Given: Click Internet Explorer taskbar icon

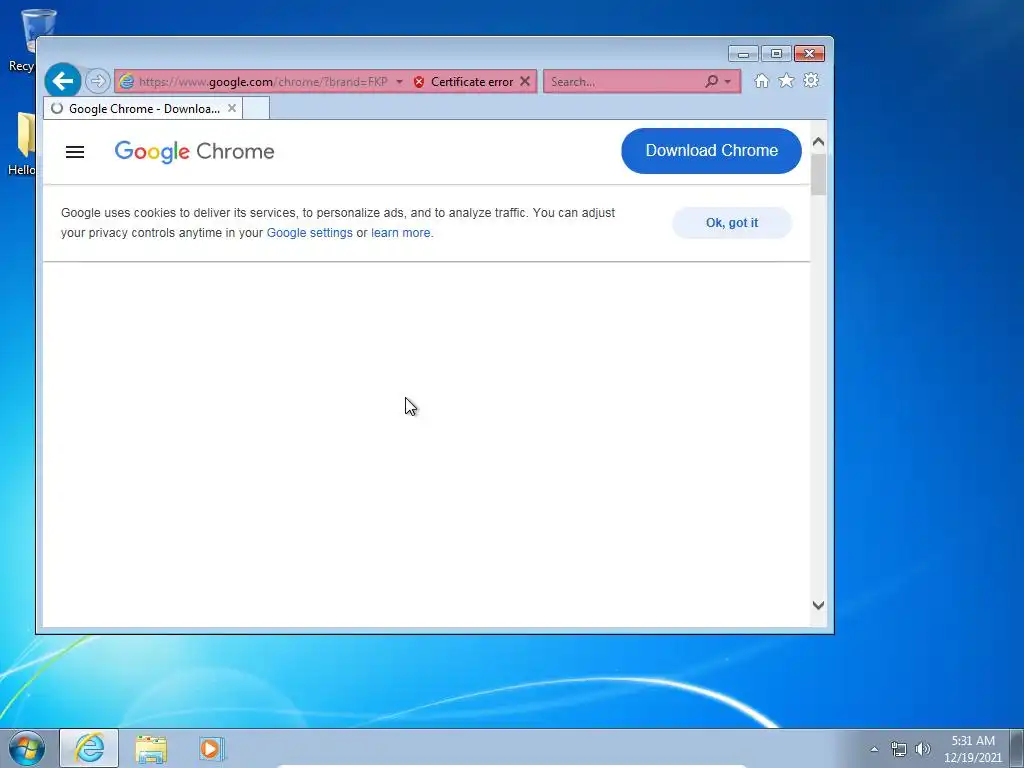Looking at the screenshot, I should click(x=89, y=748).
